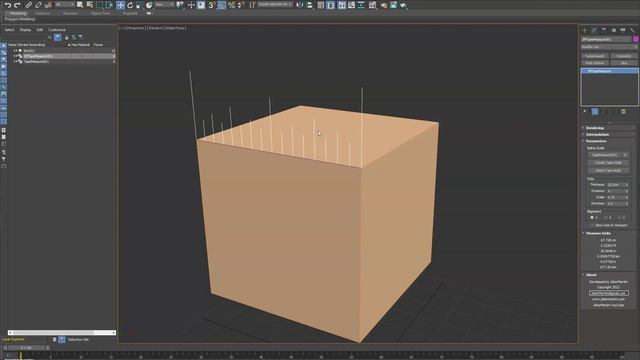Select the Unlink Selection tool
The width and height of the screenshot is (640, 360).
38,5
